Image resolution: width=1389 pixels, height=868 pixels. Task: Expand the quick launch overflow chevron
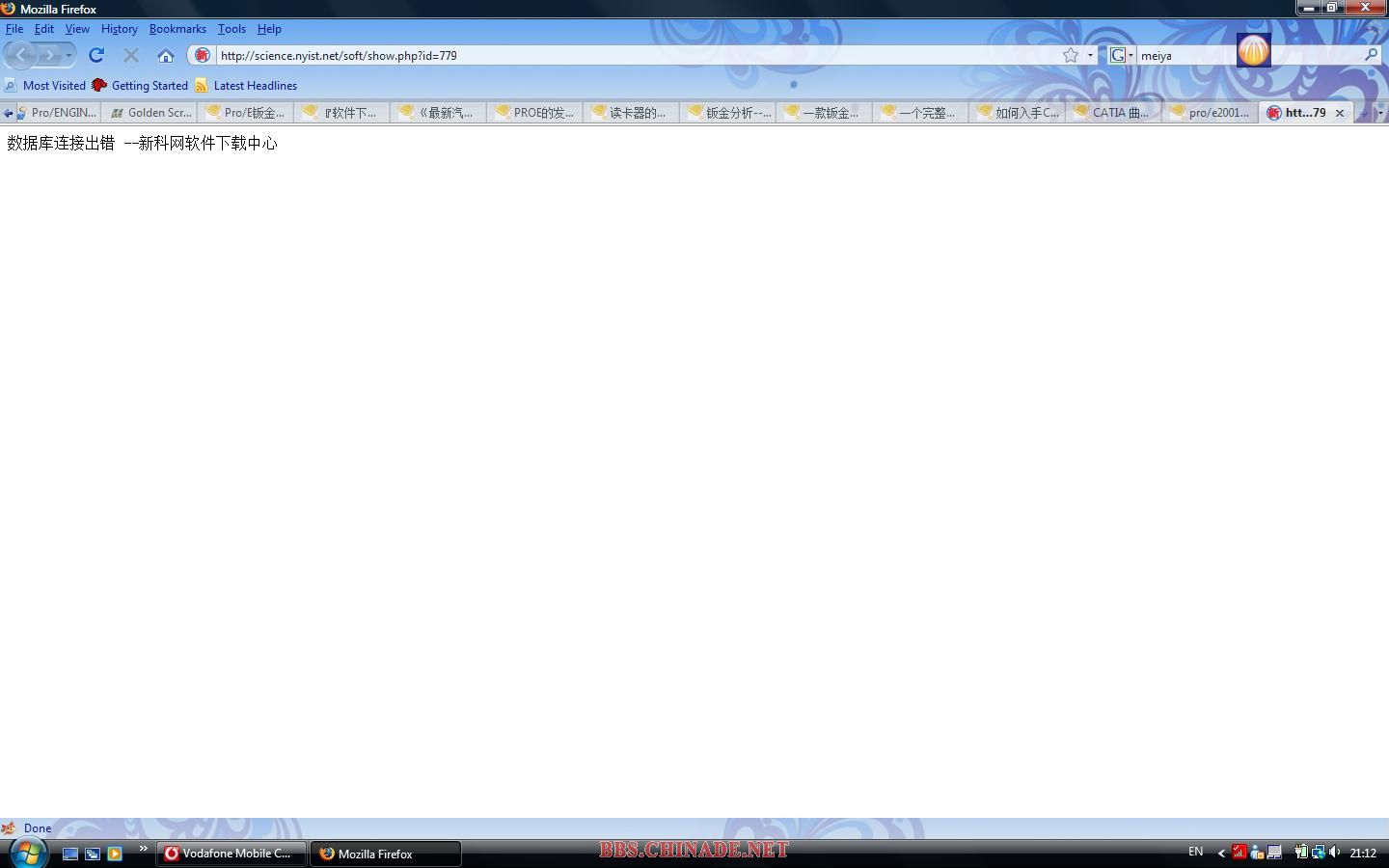point(144,849)
